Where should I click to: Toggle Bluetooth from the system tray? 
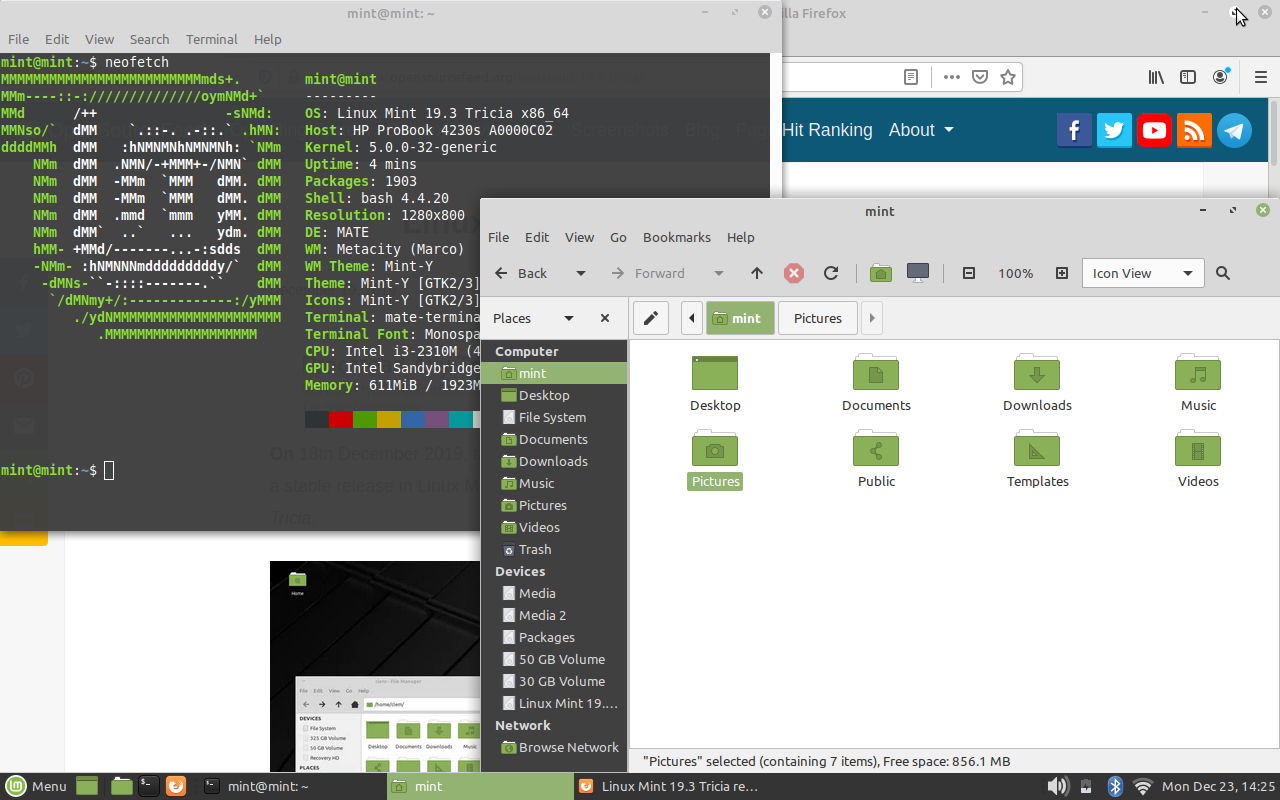[1114, 786]
